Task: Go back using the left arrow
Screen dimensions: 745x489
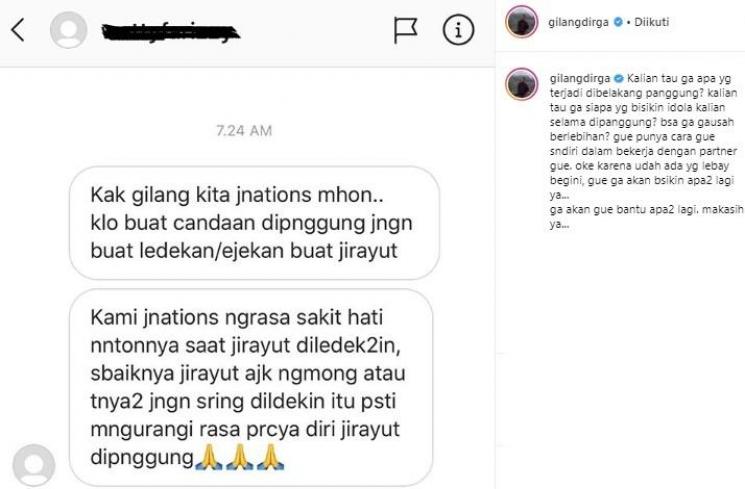Action: 18,30
